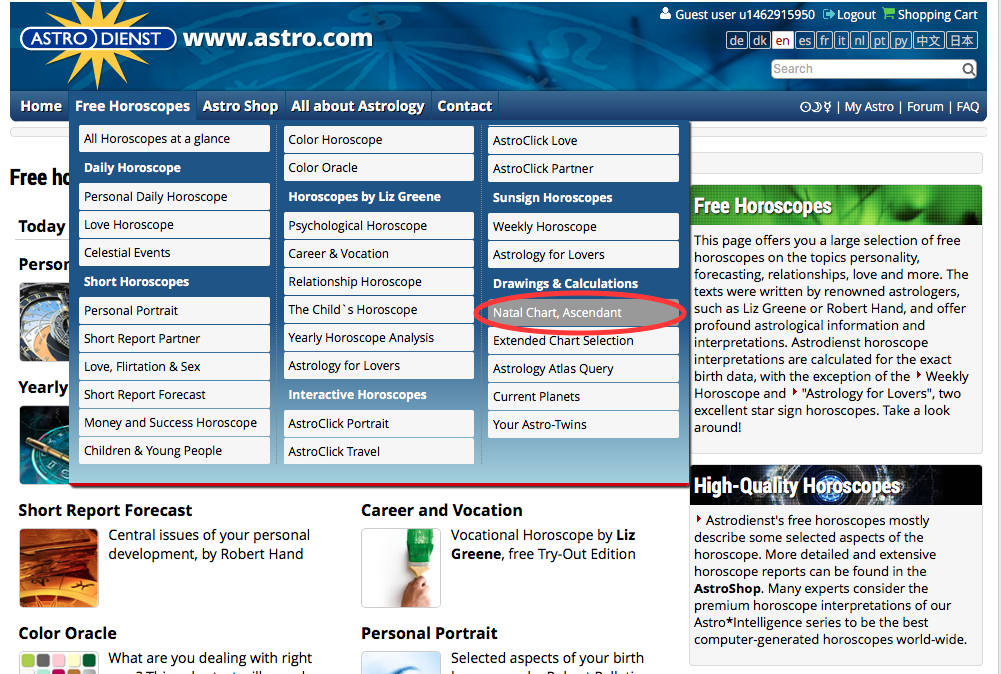Open Extended Chart Selection
Image resolution: width=1001 pixels, height=674 pixels.
click(x=583, y=340)
